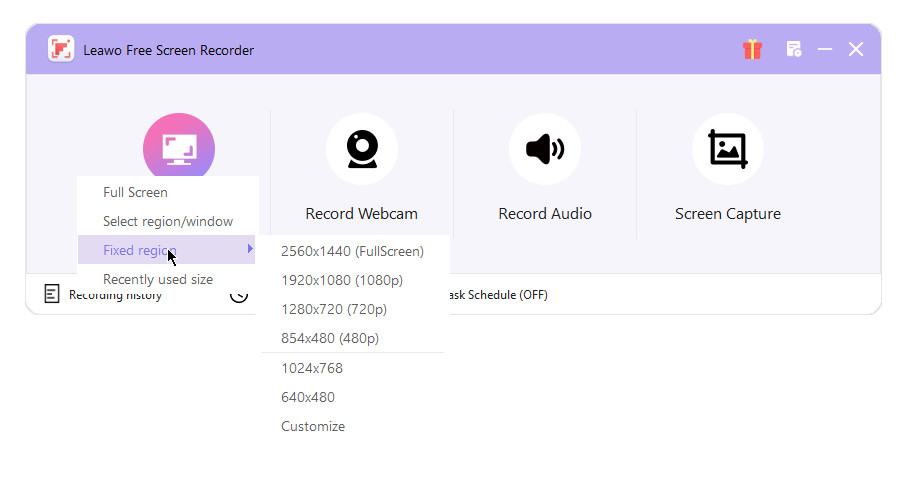Screen dimensions: 903x499
Task: Select 2560x1440 (FullScreen) resolution
Action: (x=352, y=251)
